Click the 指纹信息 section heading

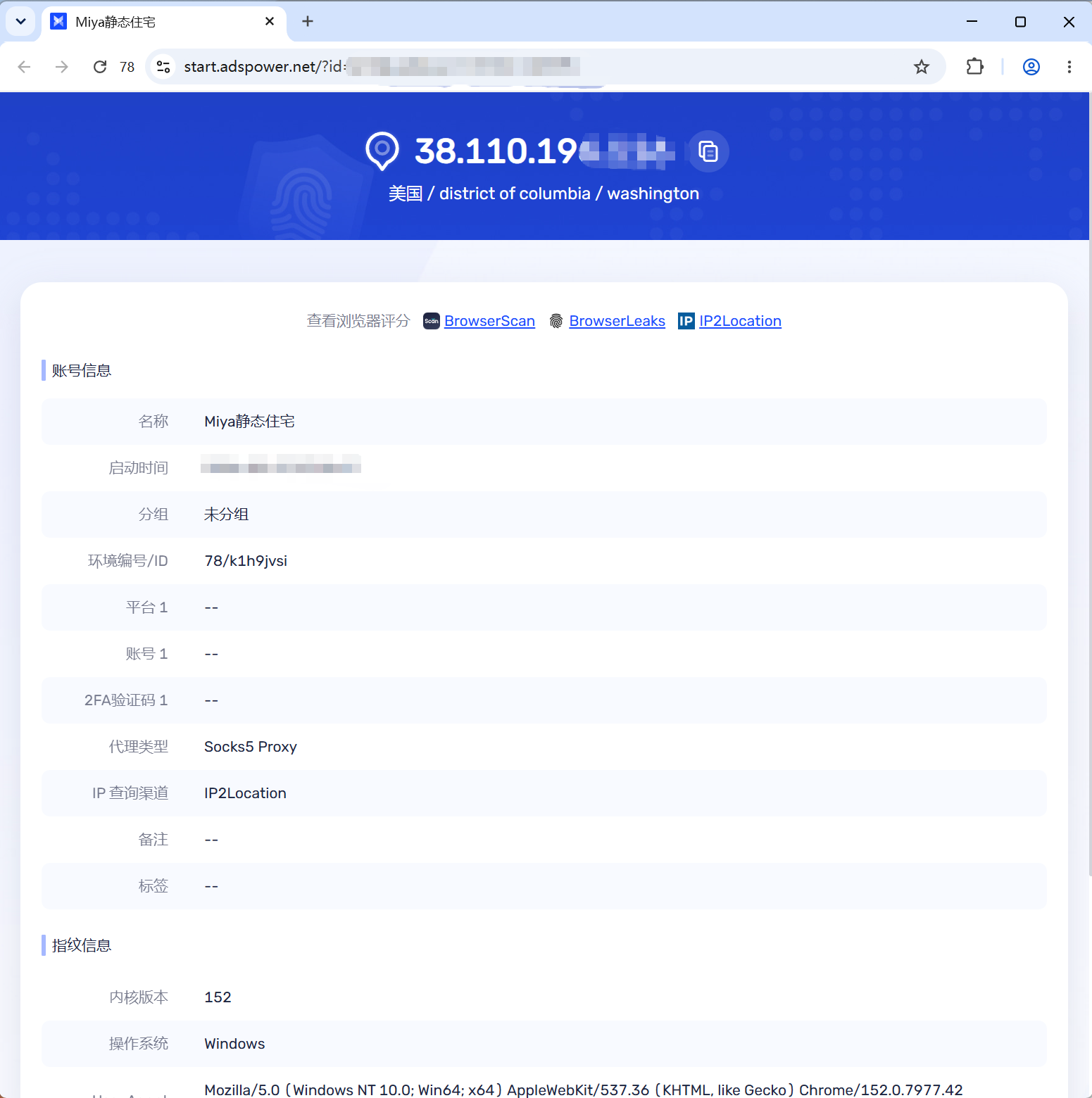(81, 945)
